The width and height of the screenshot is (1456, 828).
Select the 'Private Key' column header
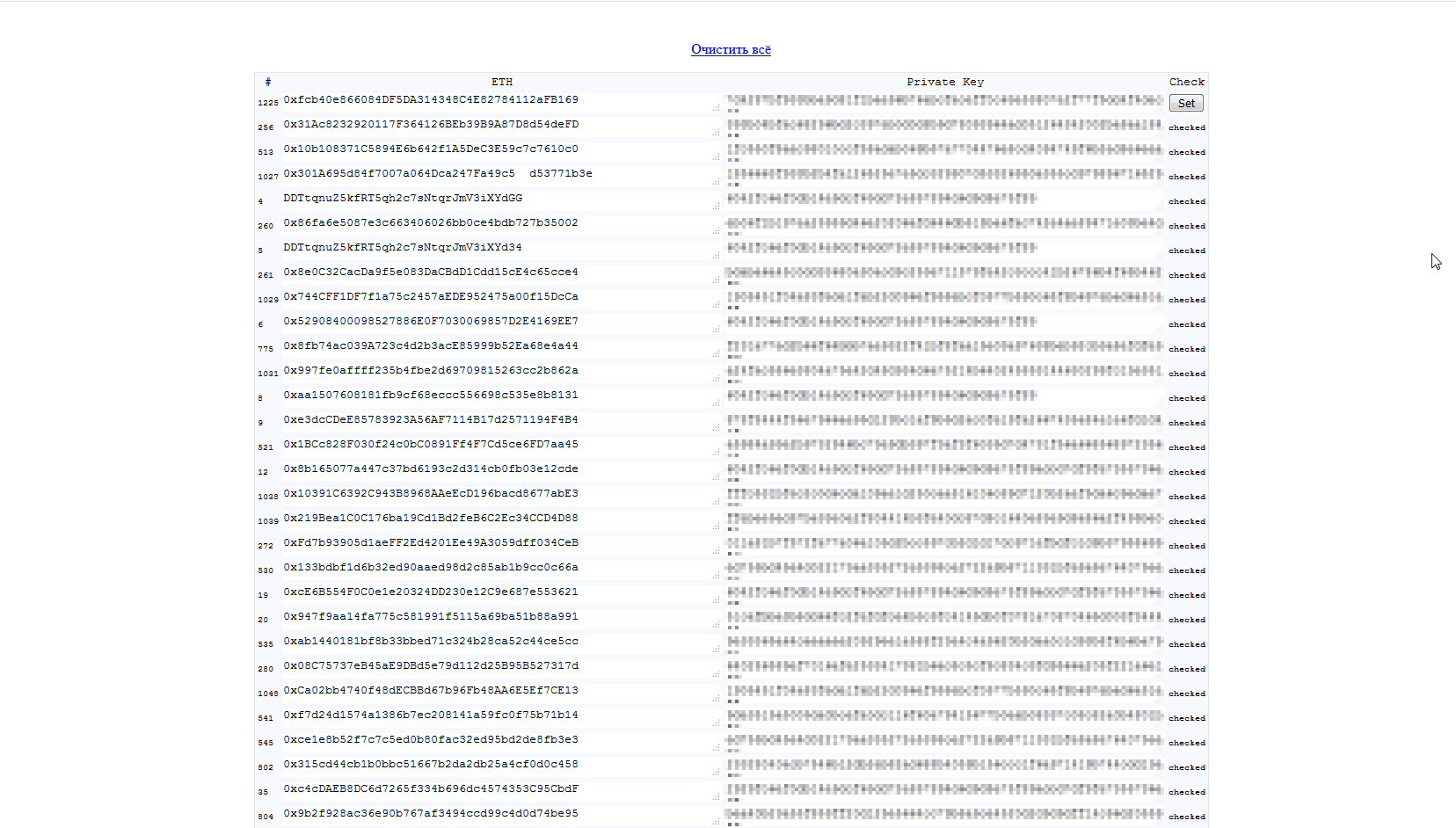945,82
